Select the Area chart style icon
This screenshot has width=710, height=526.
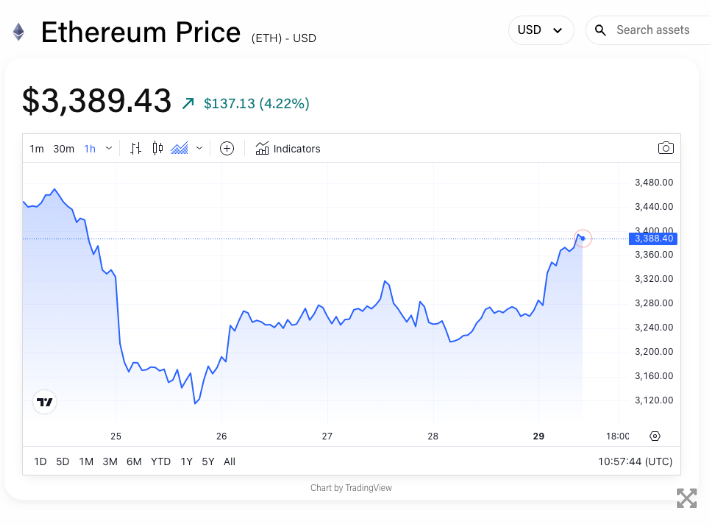pyautogui.click(x=180, y=148)
